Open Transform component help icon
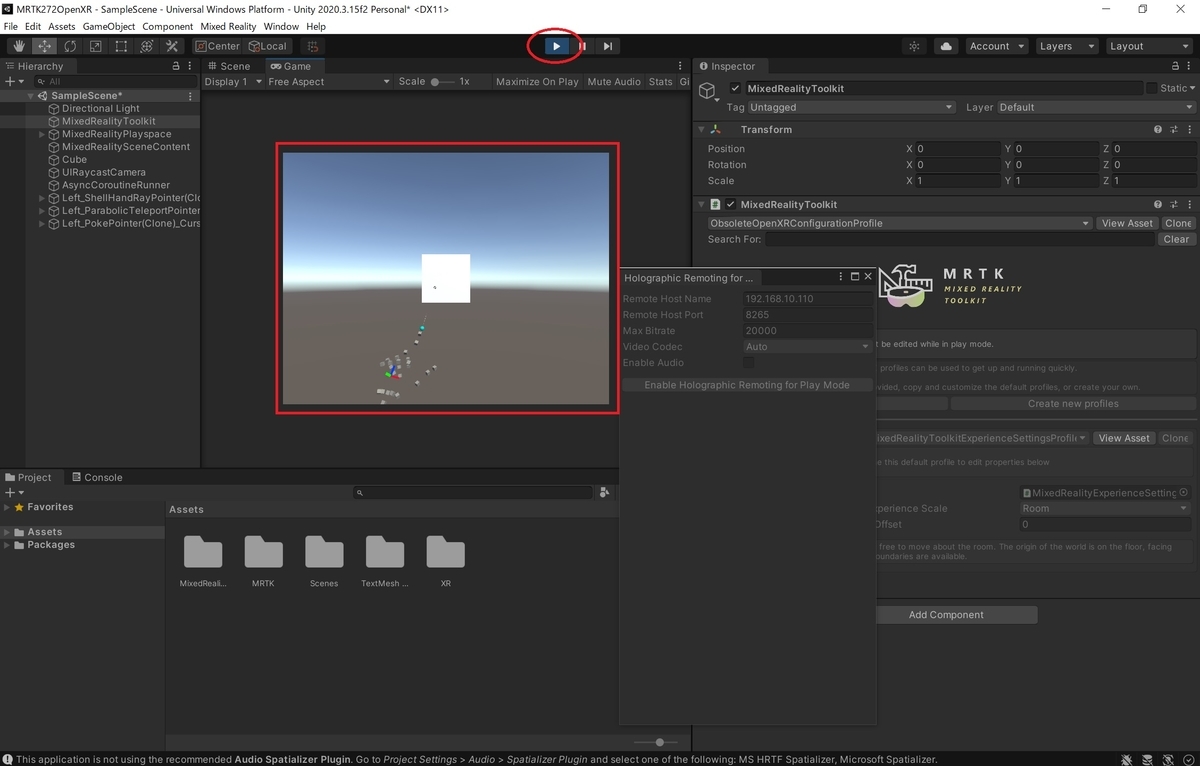The image size is (1200, 766). click(x=1158, y=129)
